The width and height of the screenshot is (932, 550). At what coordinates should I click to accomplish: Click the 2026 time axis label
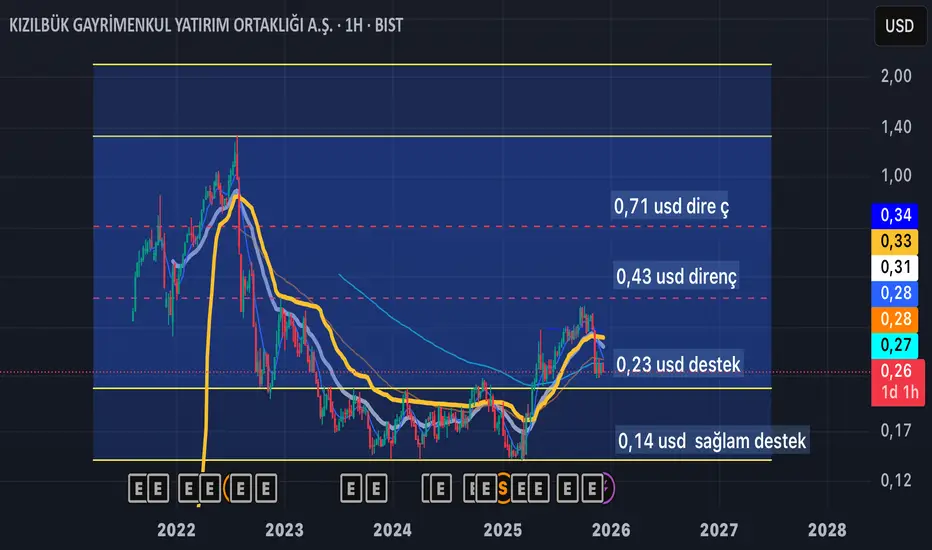point(611,530)
